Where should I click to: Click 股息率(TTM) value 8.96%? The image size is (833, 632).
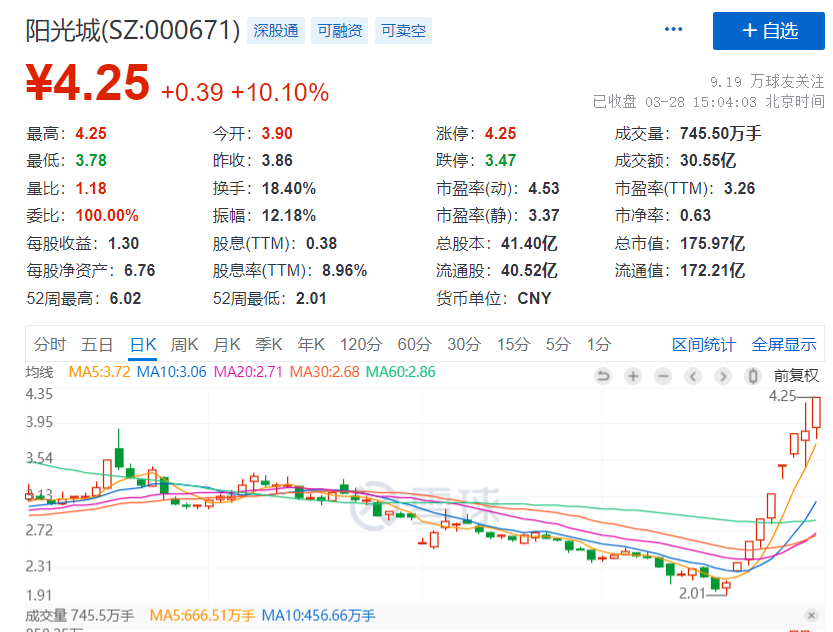tap(344, 271)
